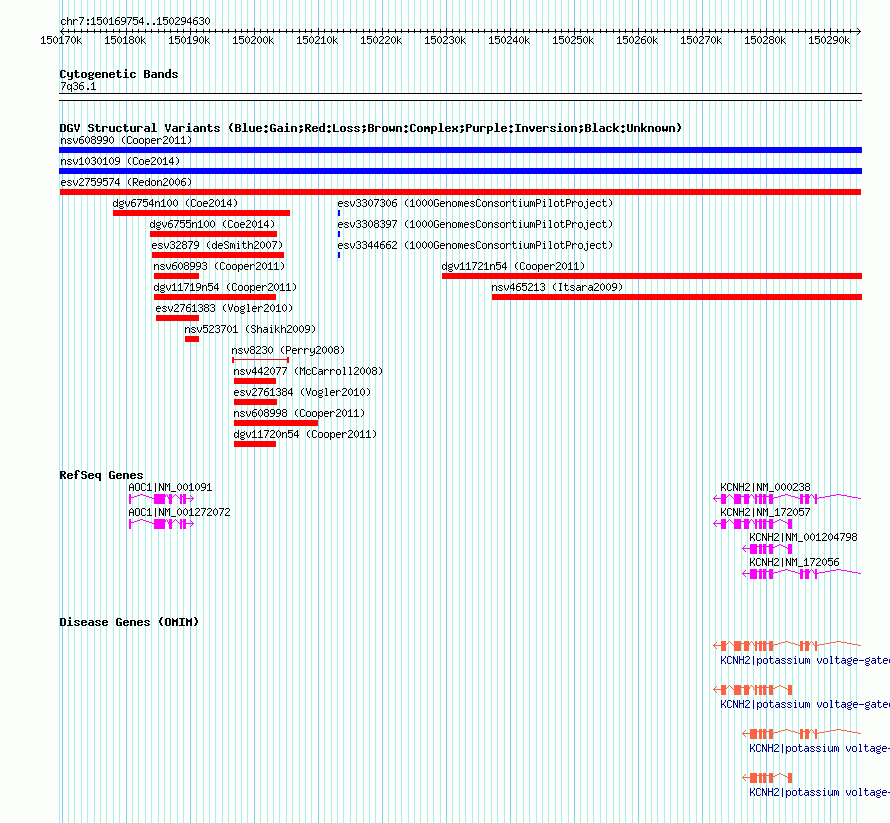The height and width of the screenshot is (823, 890).
Task: Click the red loss bar under dgv11721n54
Action: pos(652,276)
